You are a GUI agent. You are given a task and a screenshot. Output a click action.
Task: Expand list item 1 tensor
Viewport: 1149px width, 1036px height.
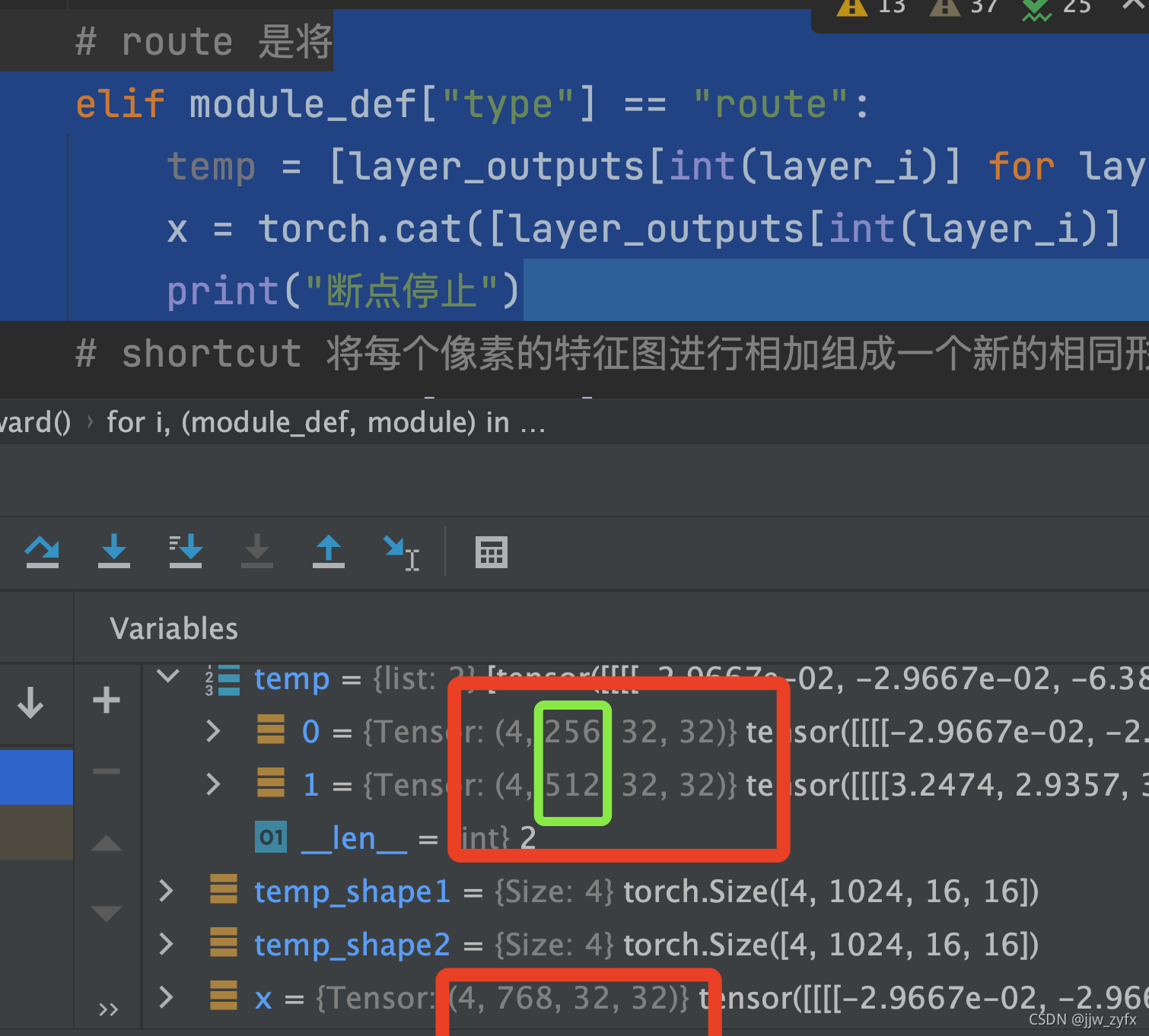click(213, 784)
